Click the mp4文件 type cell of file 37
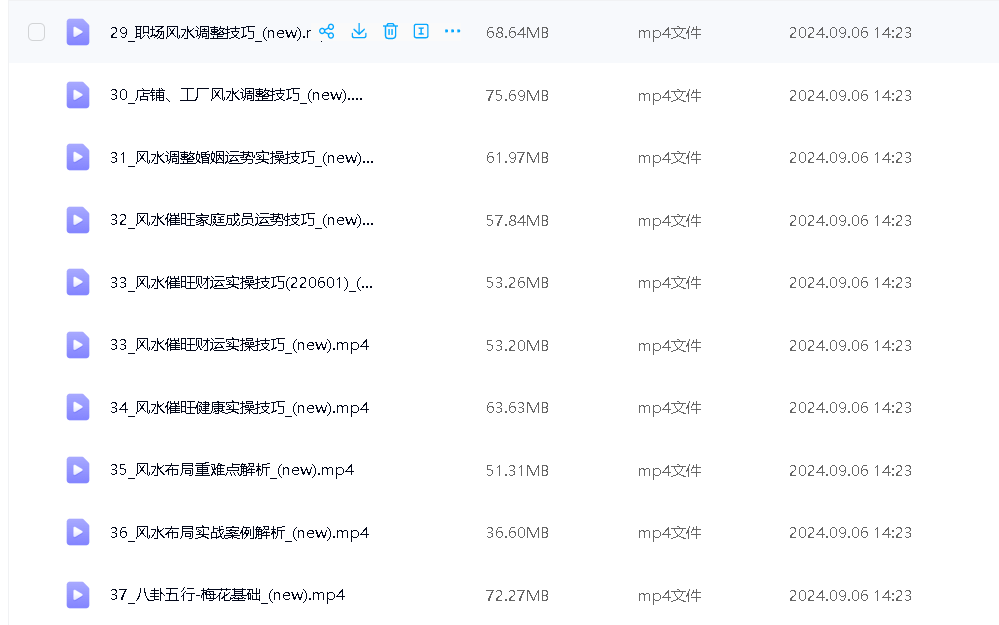This screenshot has width=999, height=625. point(669,595)
